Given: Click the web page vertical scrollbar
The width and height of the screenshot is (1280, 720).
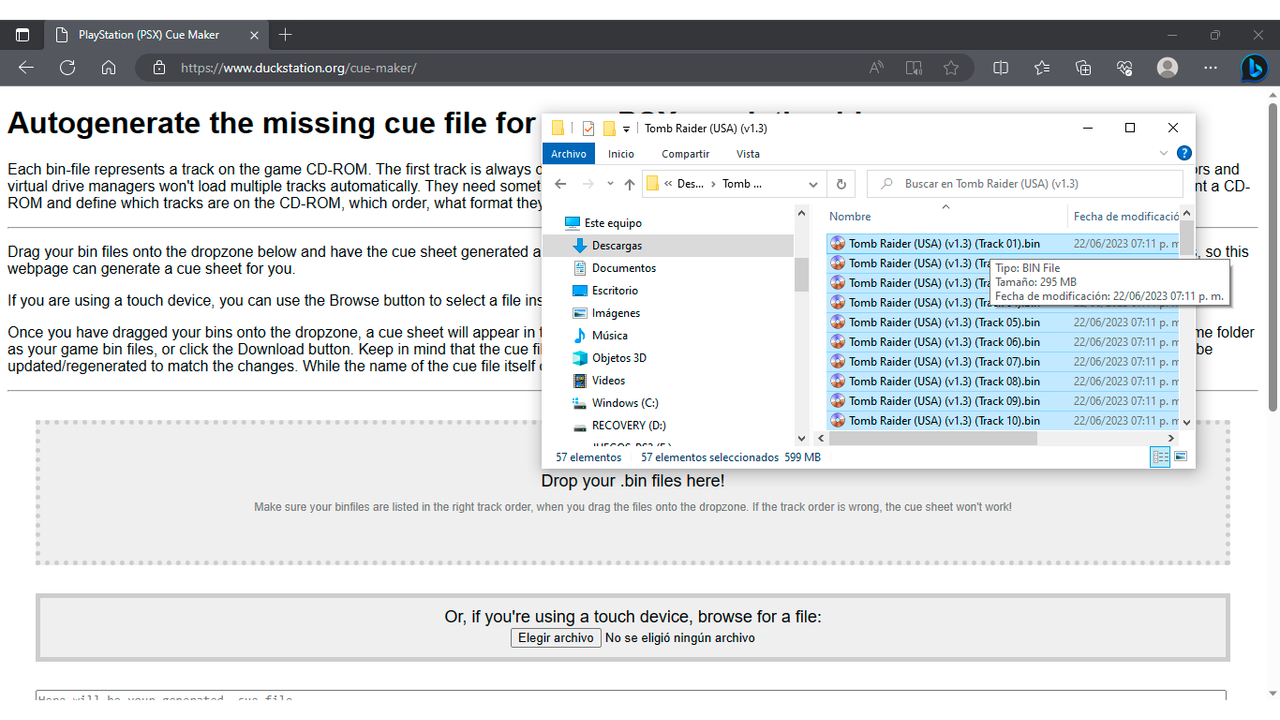Looking at the screenshot, I should [x=1273, y=255].
